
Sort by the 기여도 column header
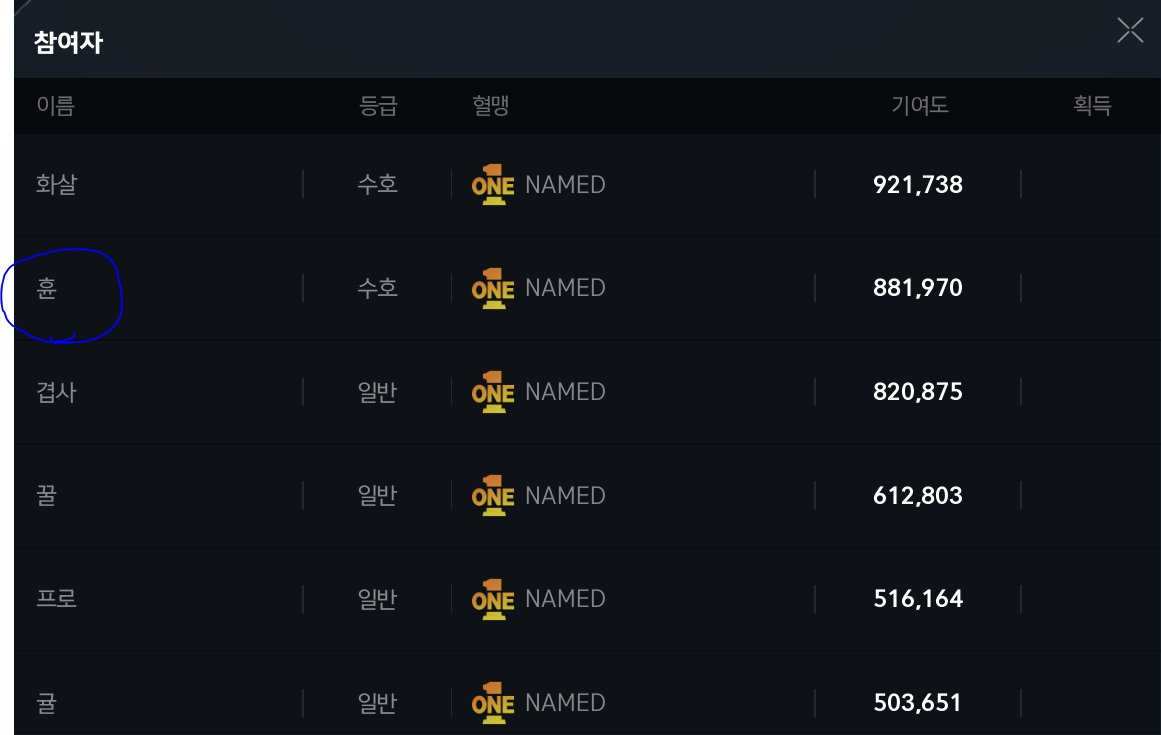(919, 106)
